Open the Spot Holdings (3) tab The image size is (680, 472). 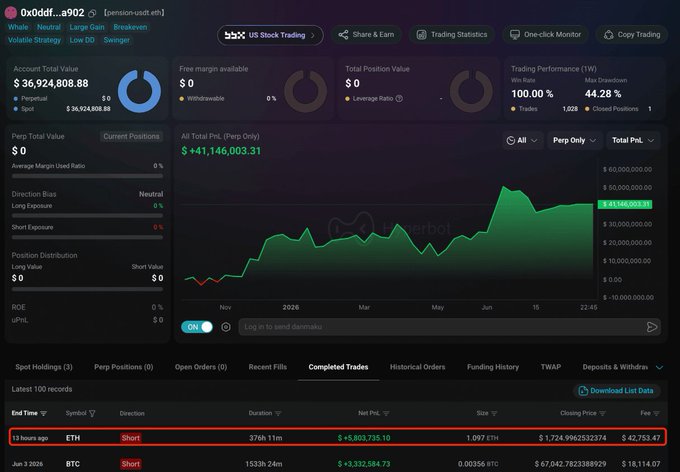(44, 367)
